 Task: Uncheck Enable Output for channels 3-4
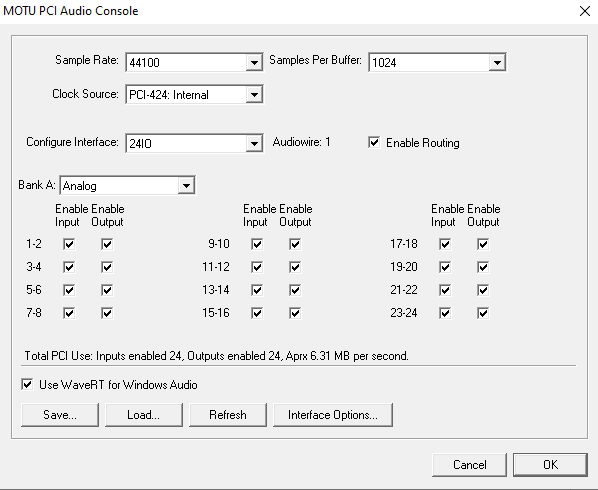pos(107,267)
